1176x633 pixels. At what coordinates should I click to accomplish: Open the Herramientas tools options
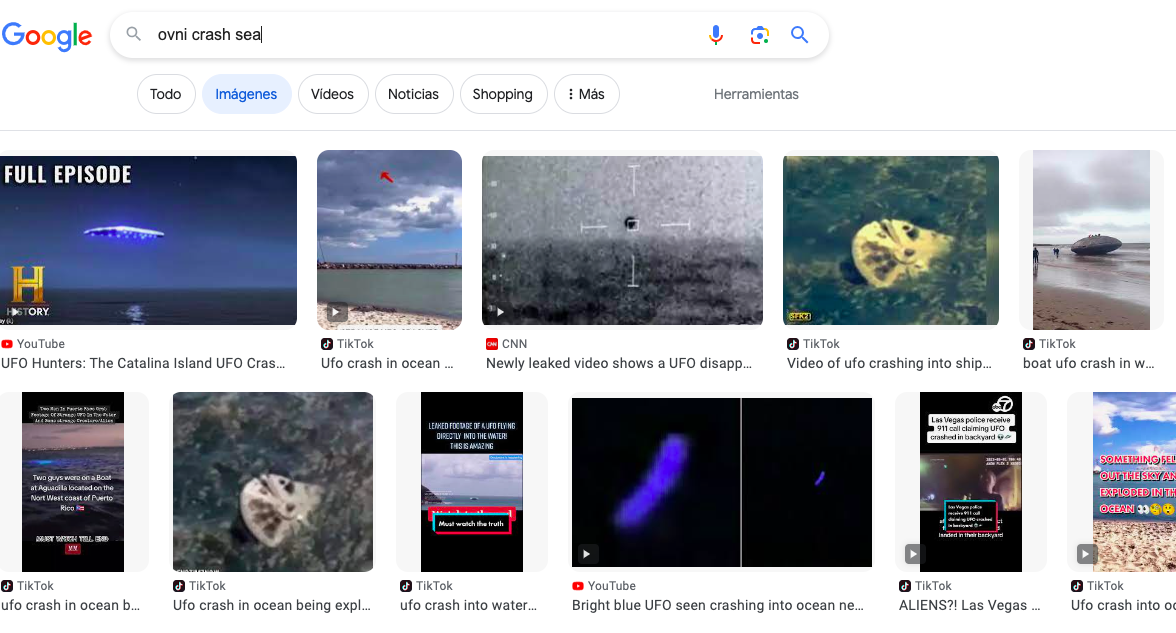pyautogui.click(x=756, y=94)
